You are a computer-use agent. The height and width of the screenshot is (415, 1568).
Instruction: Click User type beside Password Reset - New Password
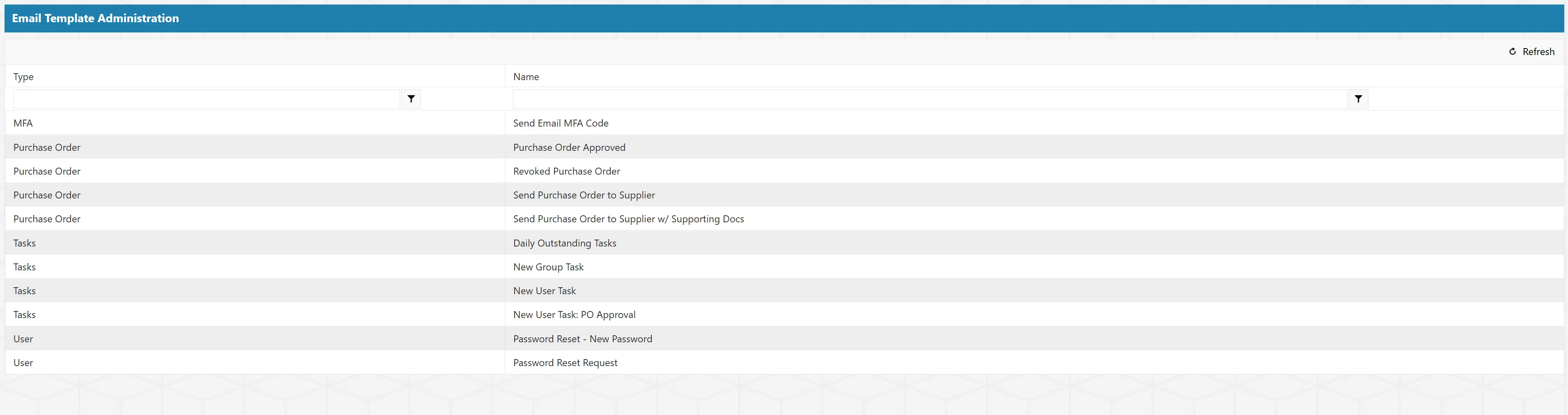pos(23,339)
